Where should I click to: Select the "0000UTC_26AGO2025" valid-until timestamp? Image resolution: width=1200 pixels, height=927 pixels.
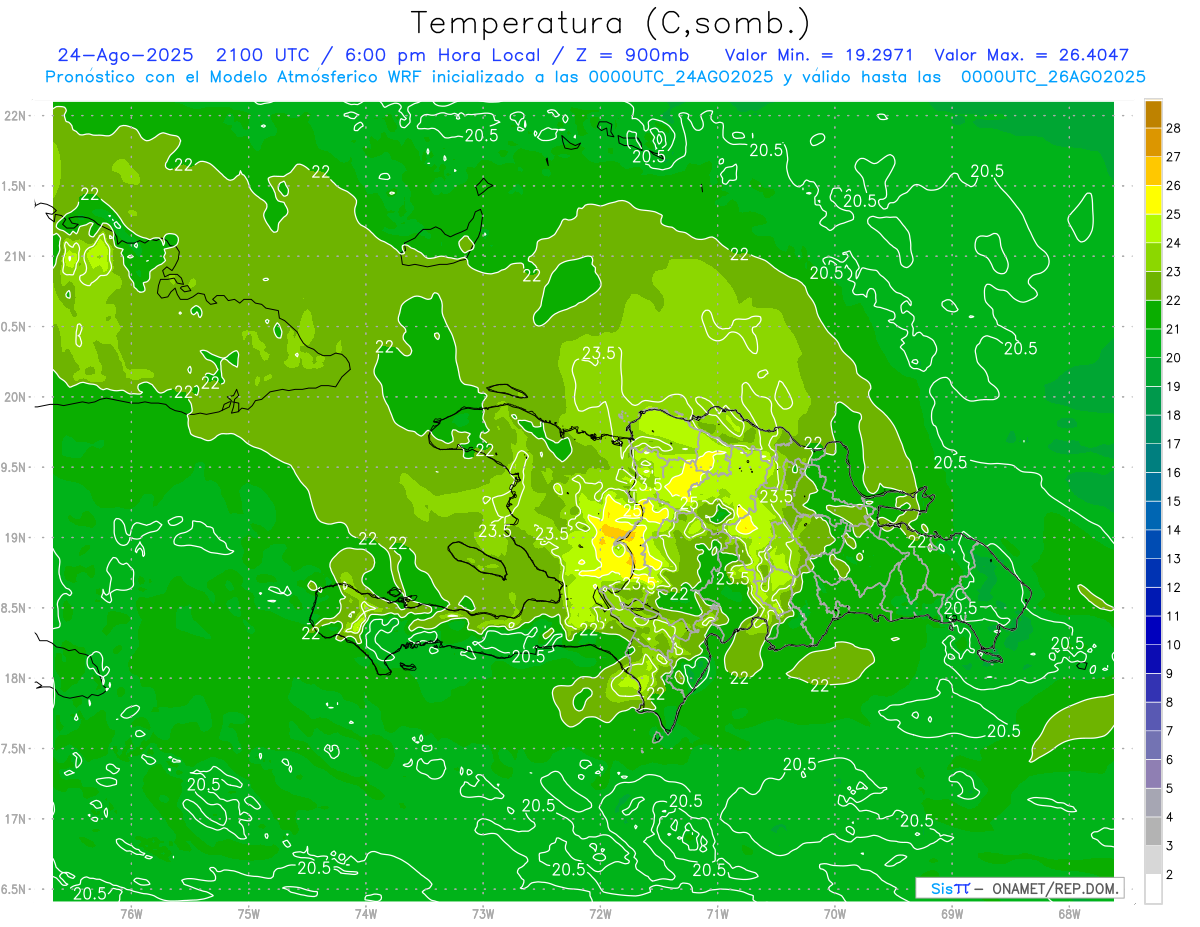click(1053, 76)
